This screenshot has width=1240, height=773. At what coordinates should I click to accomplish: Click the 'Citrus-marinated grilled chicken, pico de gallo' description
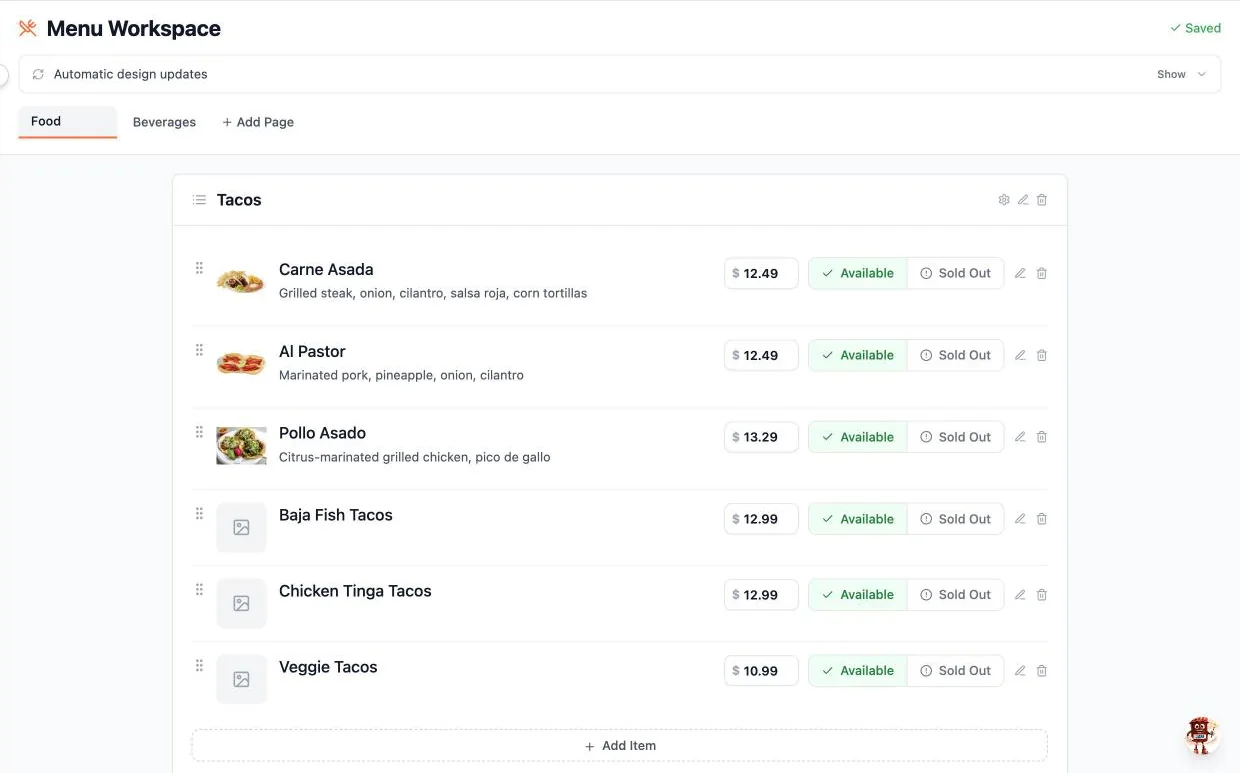(x=415, y=458)
